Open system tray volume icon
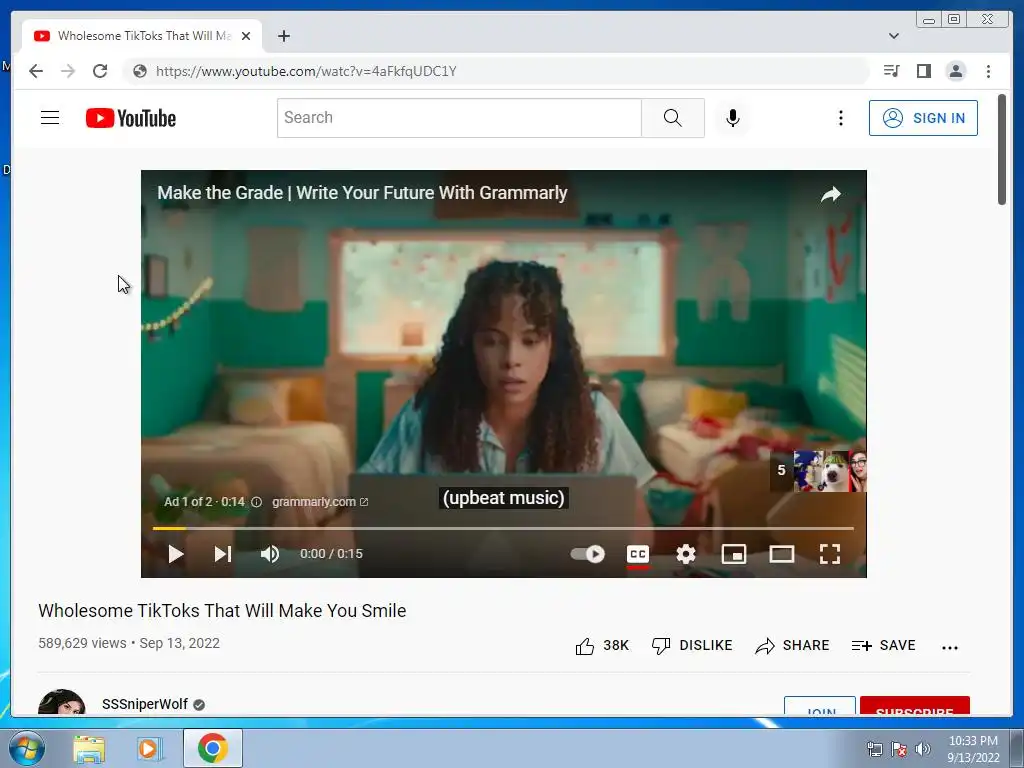The image size is (1024, 768). pyautogui.click(x=922, y=749)
